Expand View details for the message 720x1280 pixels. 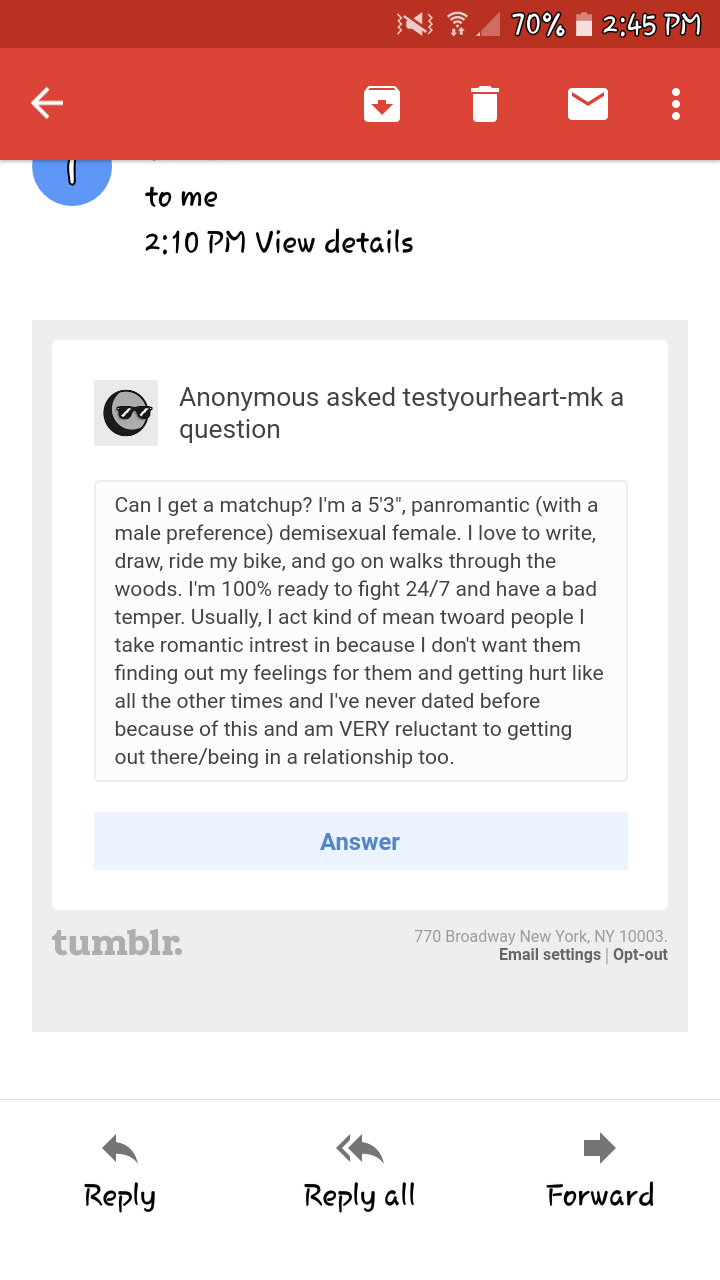[334, 242]
